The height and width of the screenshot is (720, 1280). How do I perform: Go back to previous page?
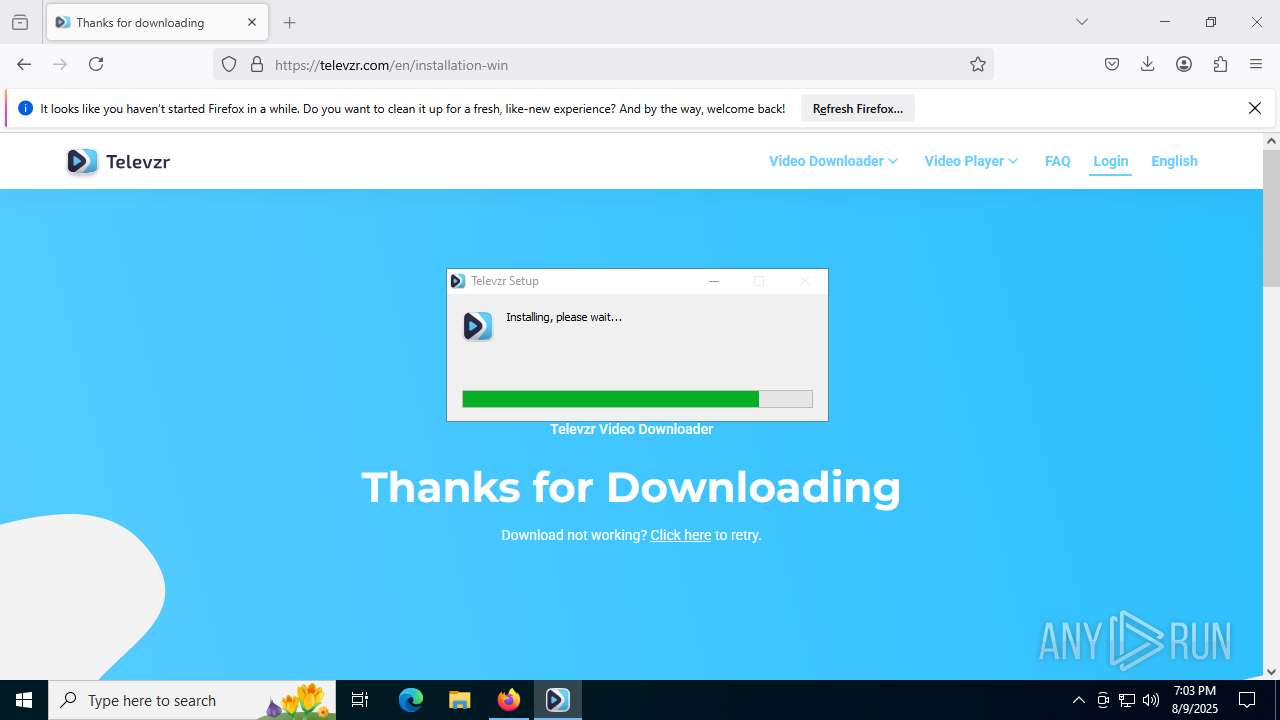[24, 64]
